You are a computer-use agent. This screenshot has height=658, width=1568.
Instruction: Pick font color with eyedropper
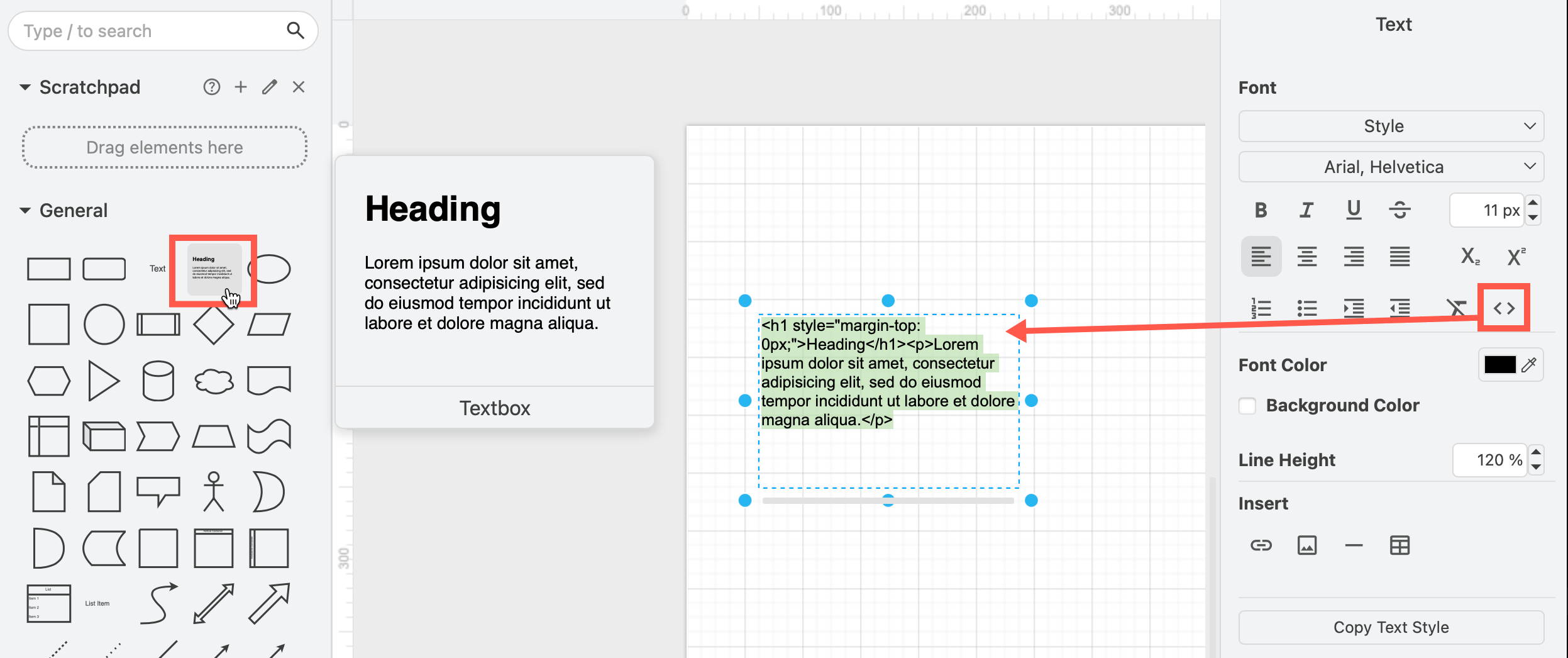pos(1529,364)
